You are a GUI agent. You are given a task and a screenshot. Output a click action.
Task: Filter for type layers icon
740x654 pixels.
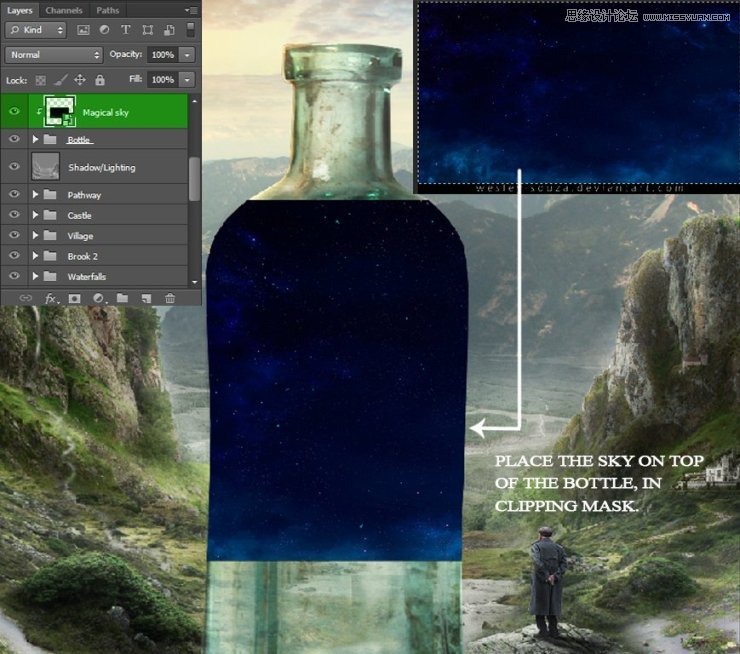126,30
